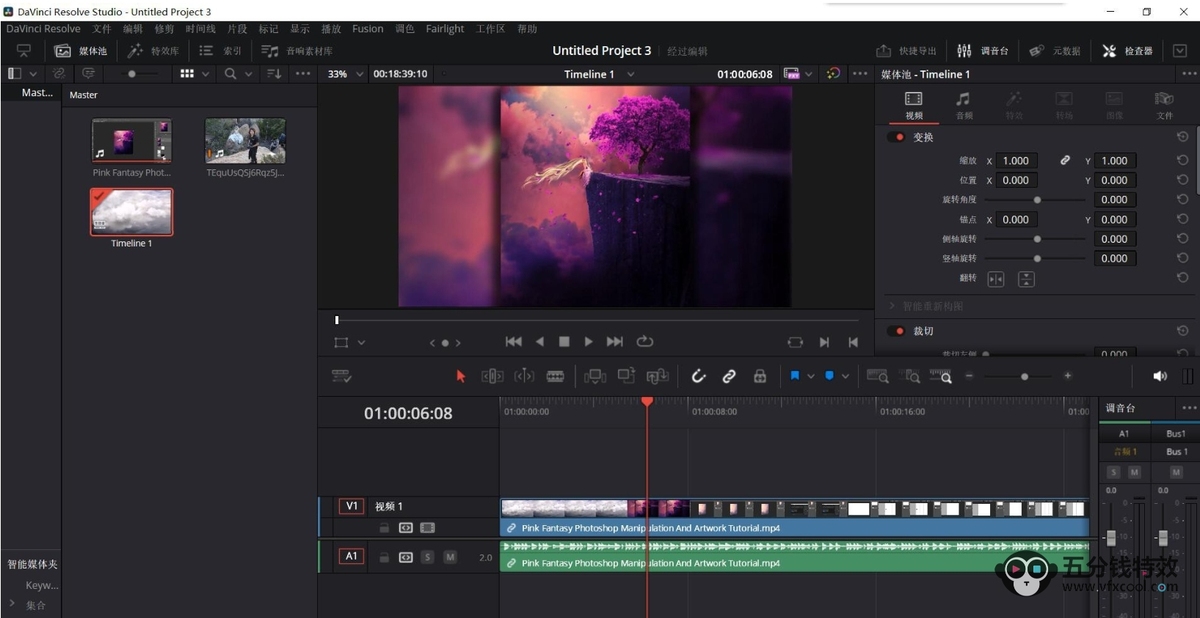Select the red arrow Selection mode tool
Viewport: 1200px width, 618px height.
[x=461, y=376]
